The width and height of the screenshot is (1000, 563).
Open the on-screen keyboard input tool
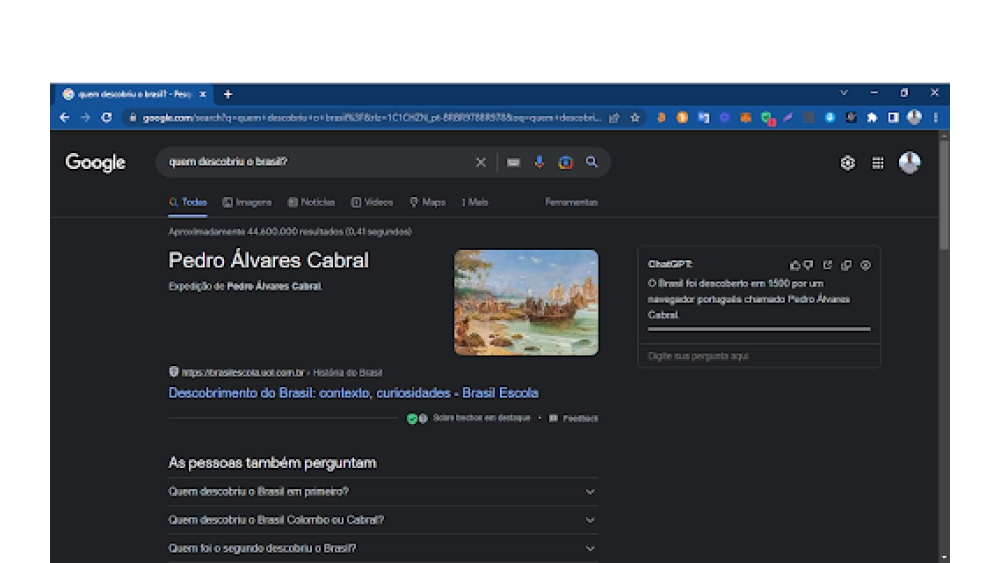513,163
